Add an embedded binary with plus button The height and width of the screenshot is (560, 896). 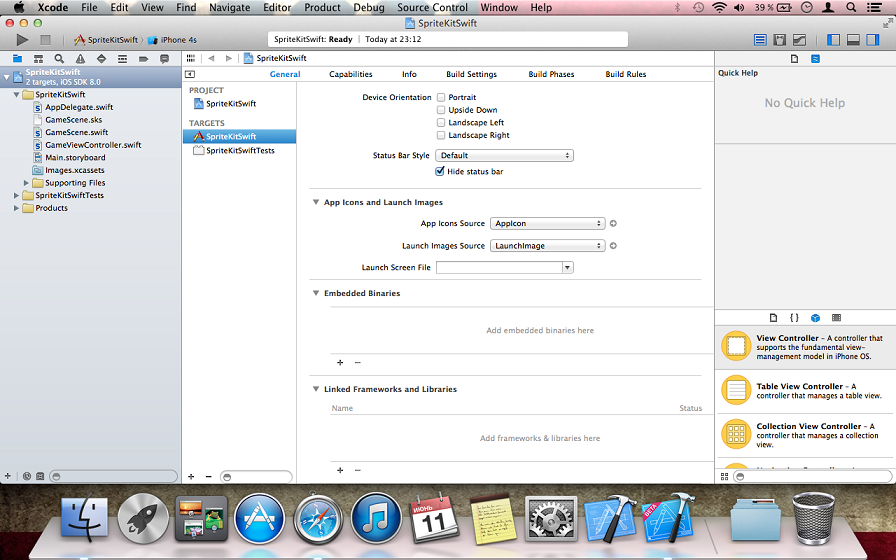coord(340,362)
